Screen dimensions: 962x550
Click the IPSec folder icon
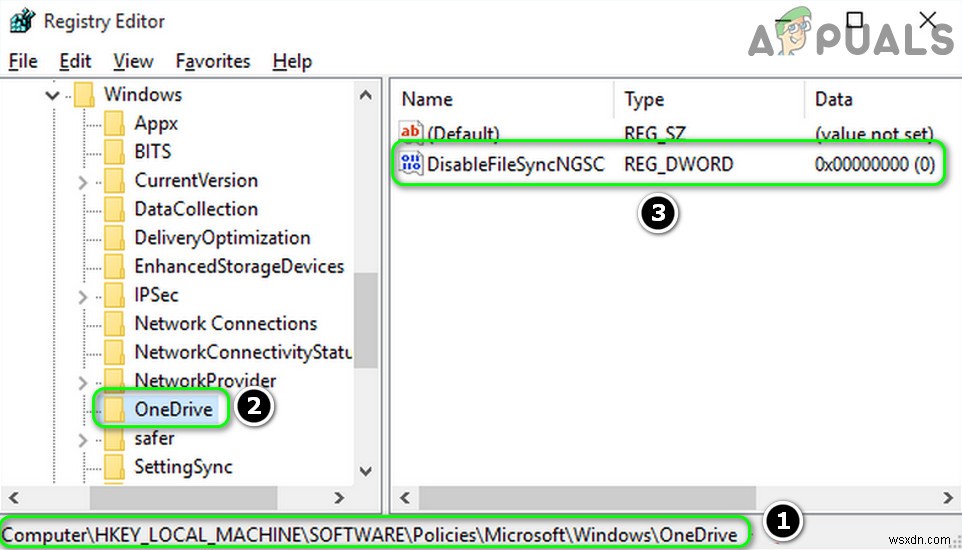[x=114, y=295]
